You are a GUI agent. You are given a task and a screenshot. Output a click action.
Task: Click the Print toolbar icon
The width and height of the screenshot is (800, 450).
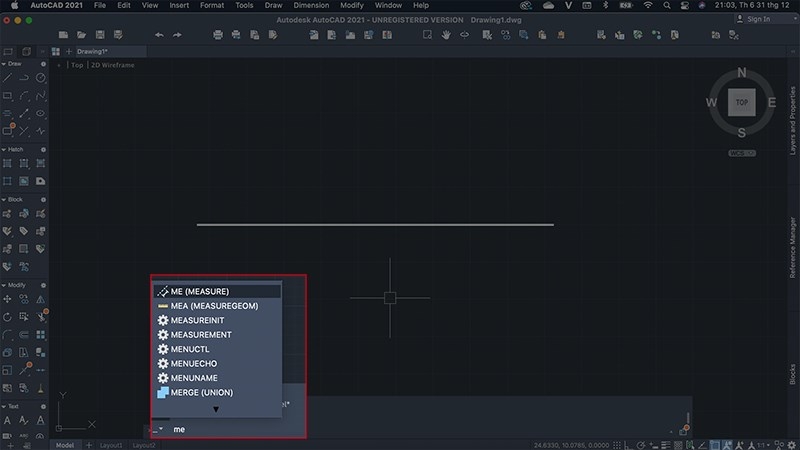click(x=218, y=35)
